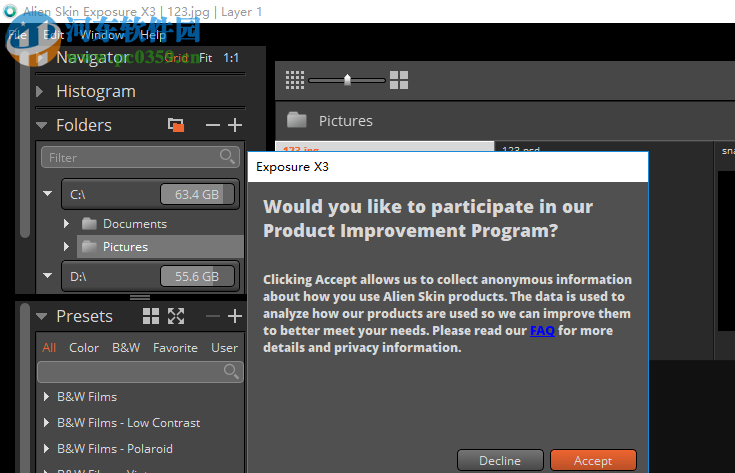Viewport: 735px width, 473px height.
Task: Click the B&W Films - Polaroid row
Action: click(140, 449)
